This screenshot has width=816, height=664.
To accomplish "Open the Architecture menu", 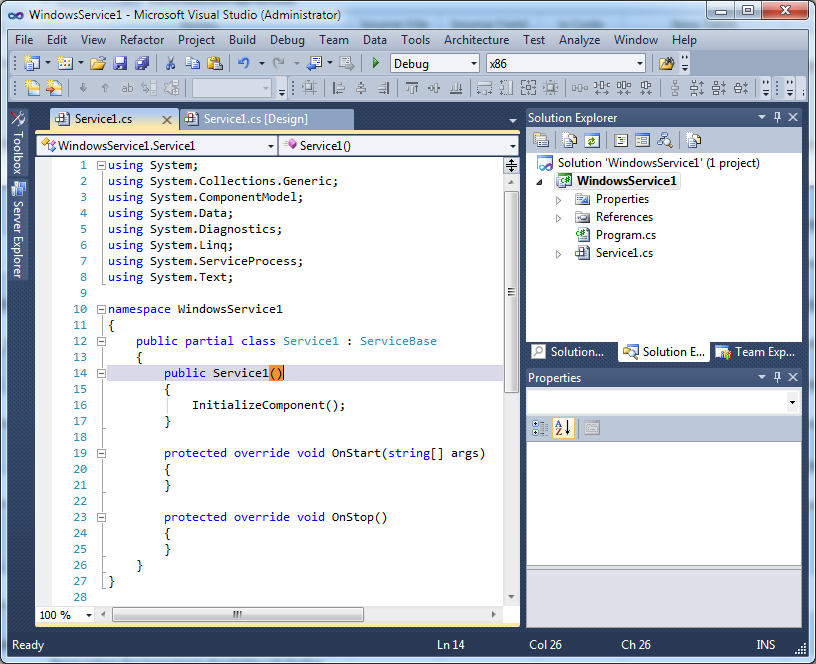I will point(476,40).
